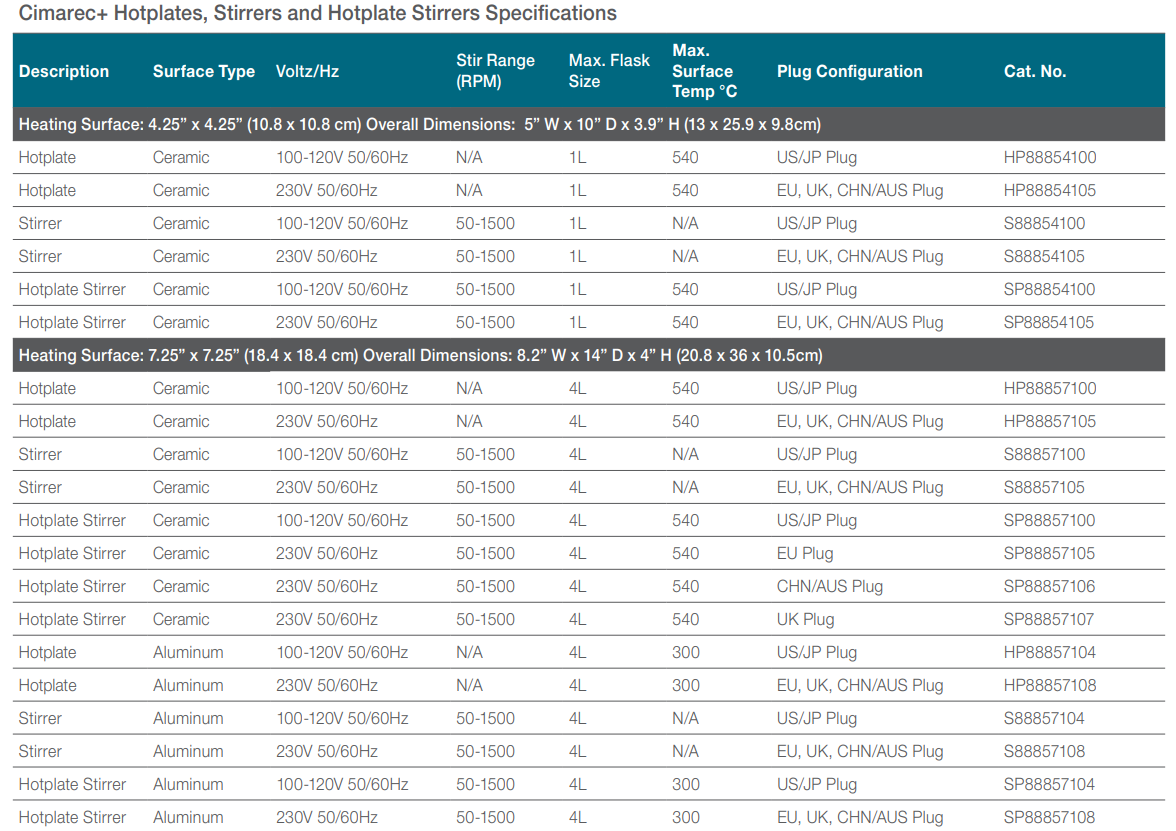Select '300' max temp in the HP88857108 row
The height and width of the screenshot is (831, 1176).
click(686, 686)
